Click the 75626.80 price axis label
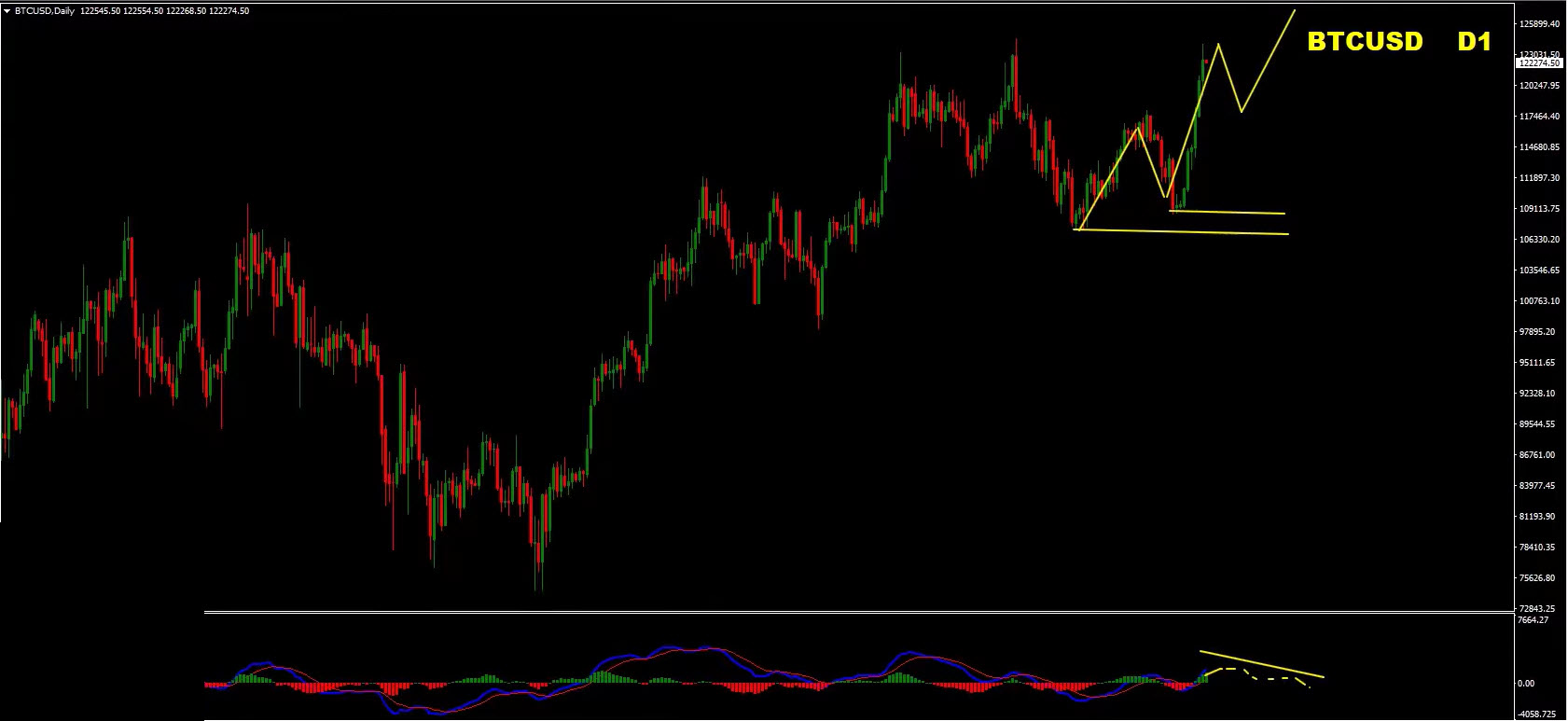 [1537, 578]
